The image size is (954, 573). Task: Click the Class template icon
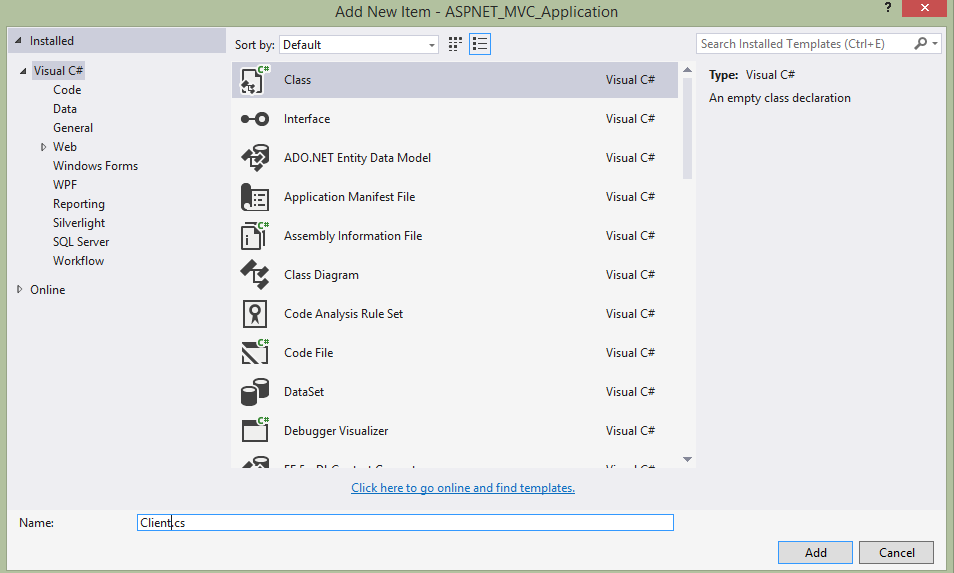coord(255,80)
